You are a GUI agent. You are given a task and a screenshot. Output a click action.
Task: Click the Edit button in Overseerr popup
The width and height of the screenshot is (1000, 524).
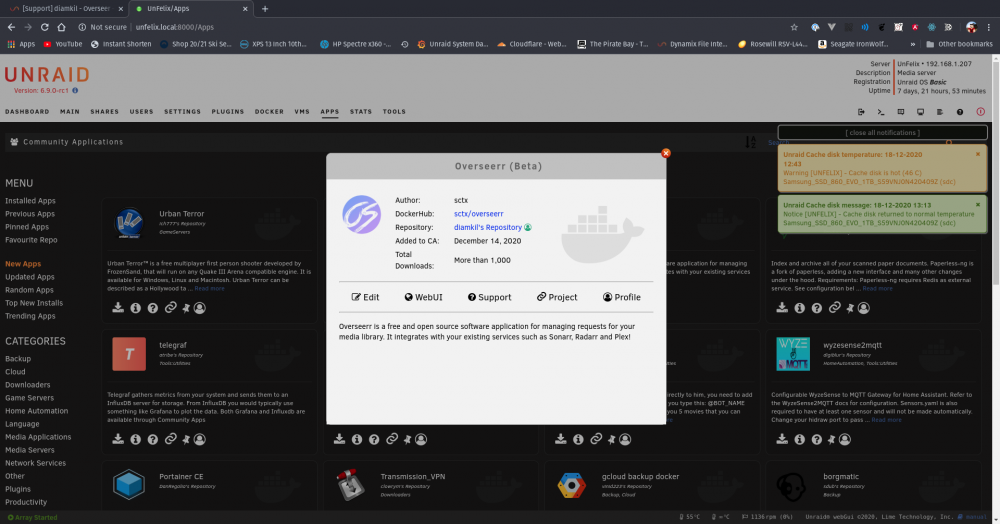365,297
